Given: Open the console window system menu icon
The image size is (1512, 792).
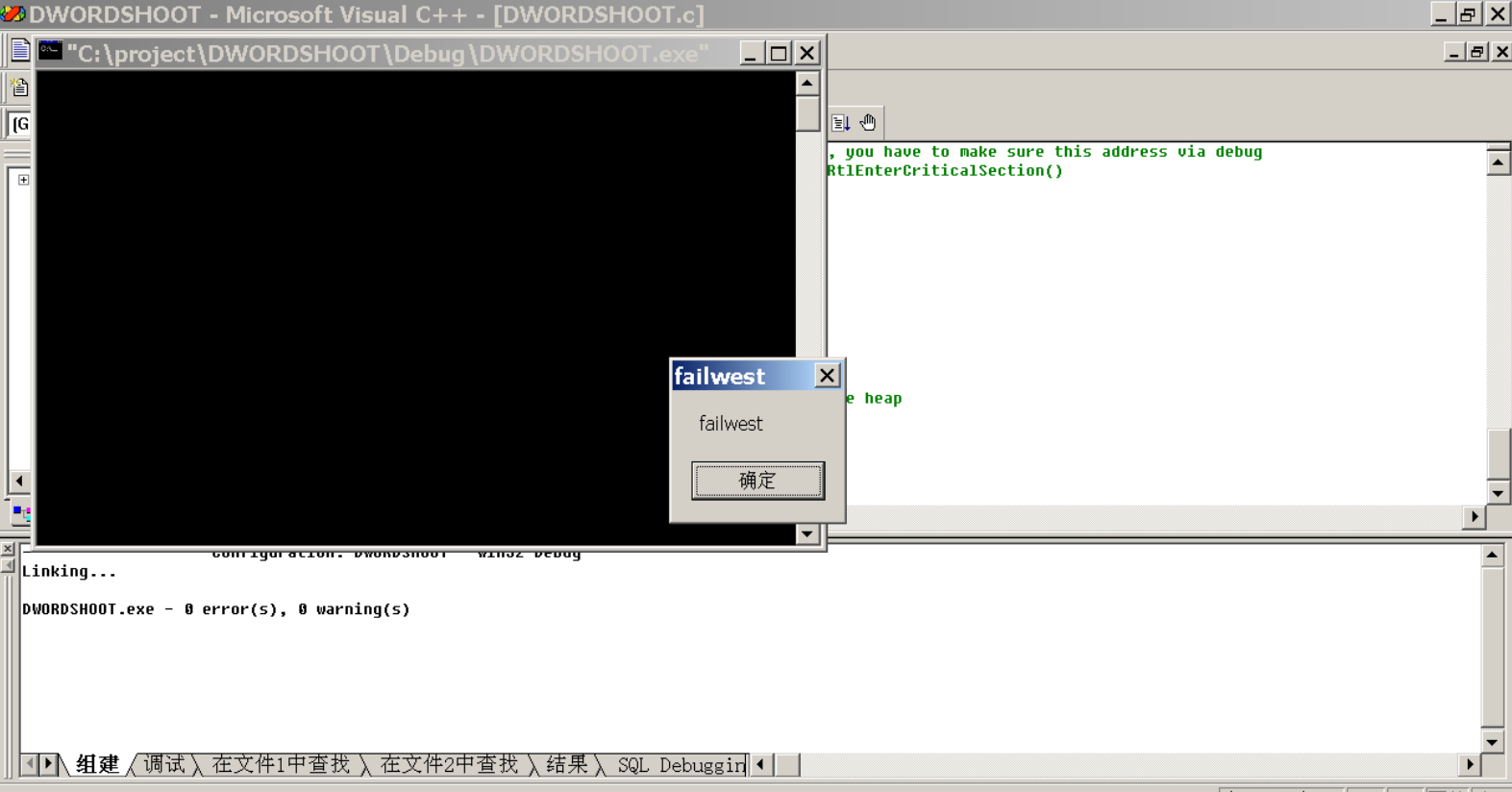Looking at the screenshot, I should 51,52.
